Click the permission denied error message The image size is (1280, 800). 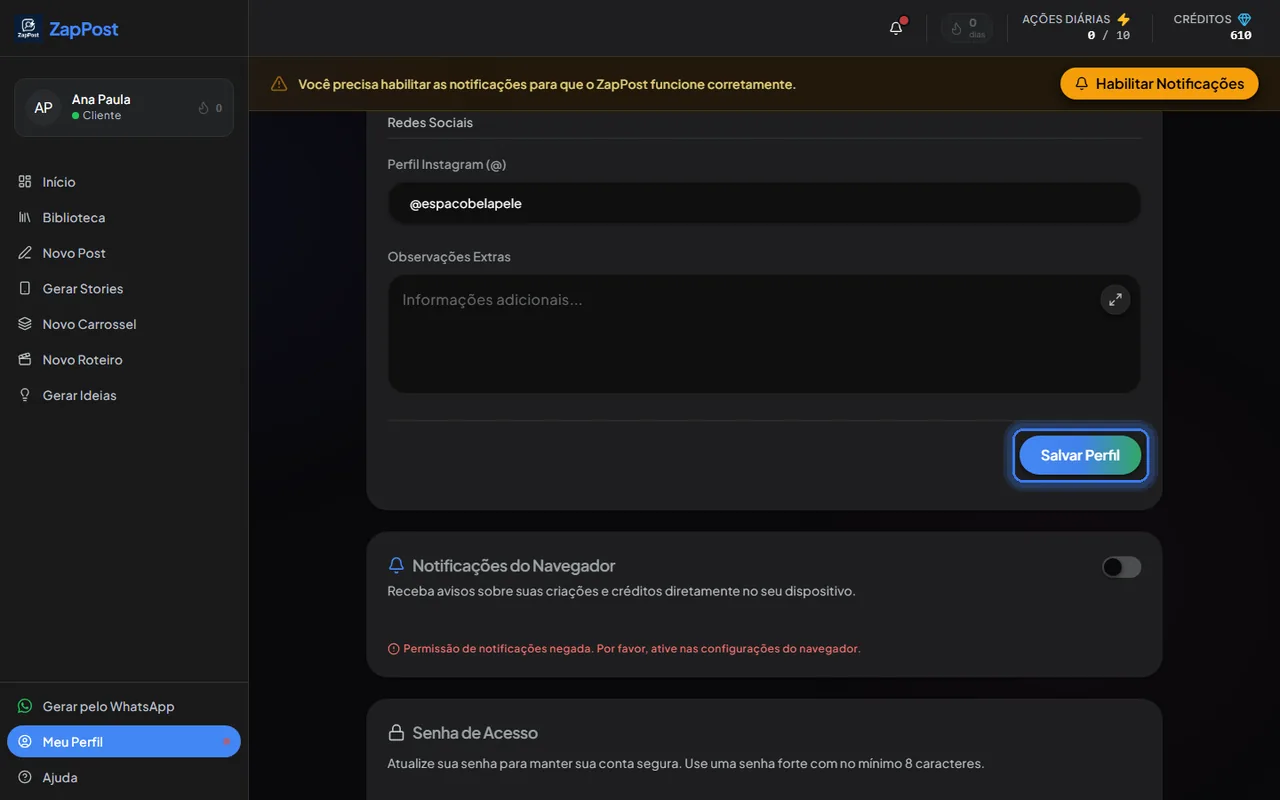pos(632,649)
